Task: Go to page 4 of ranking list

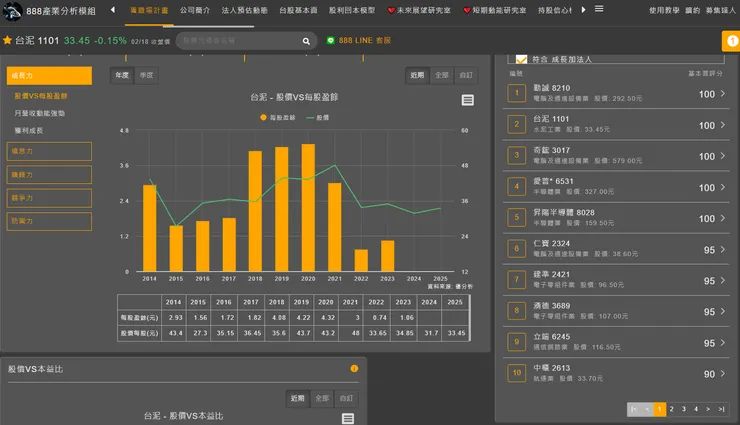Action: coord(696,409)
